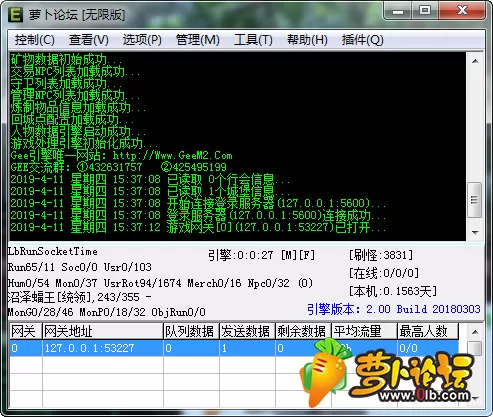Click the 剩余数据 column header
This screenshot has width=493, height=417.
click(303, 331)
